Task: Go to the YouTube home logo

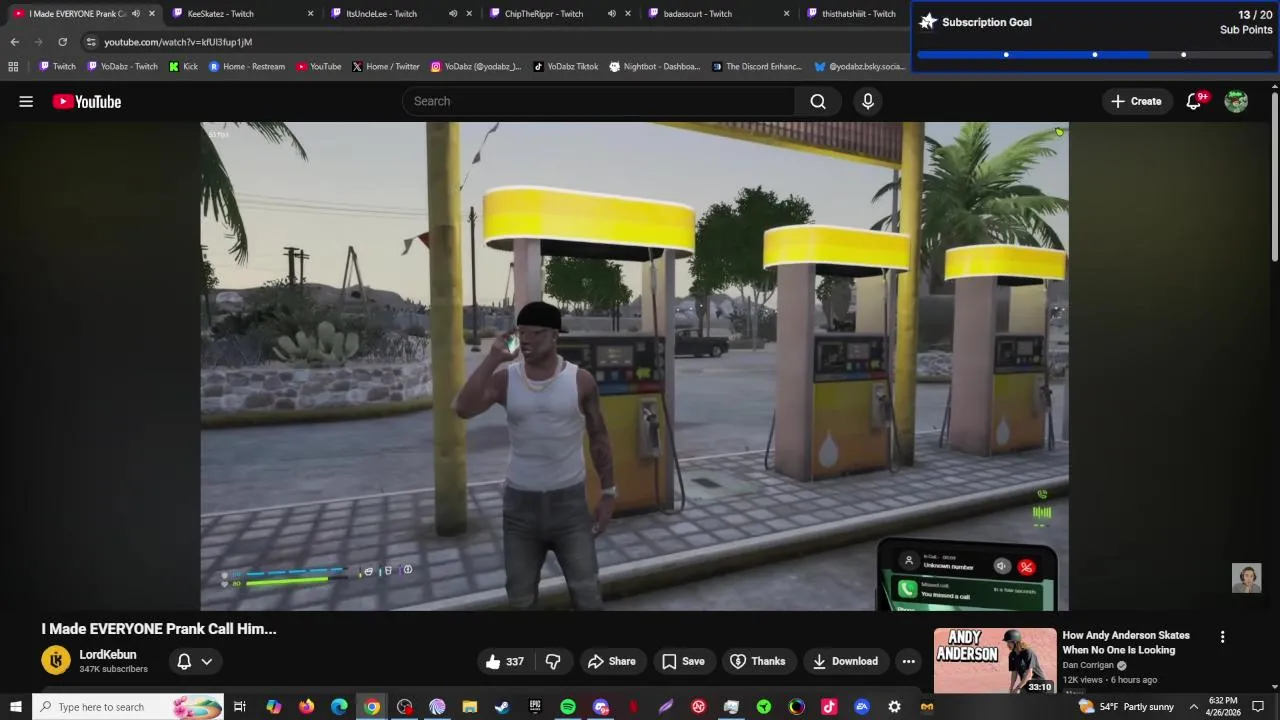Action: (87, 101)
